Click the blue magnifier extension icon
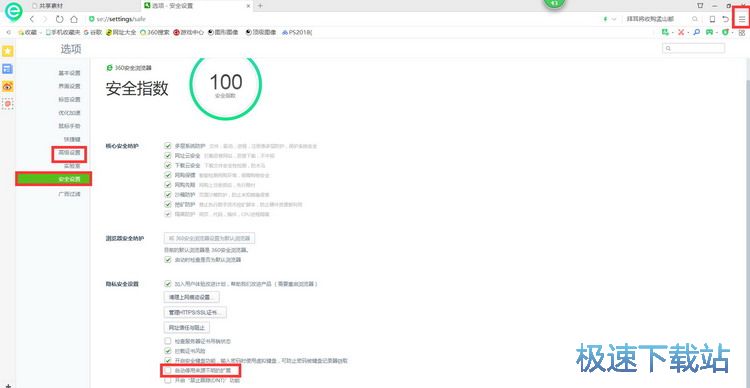750x388 pixels. (696, 33)
